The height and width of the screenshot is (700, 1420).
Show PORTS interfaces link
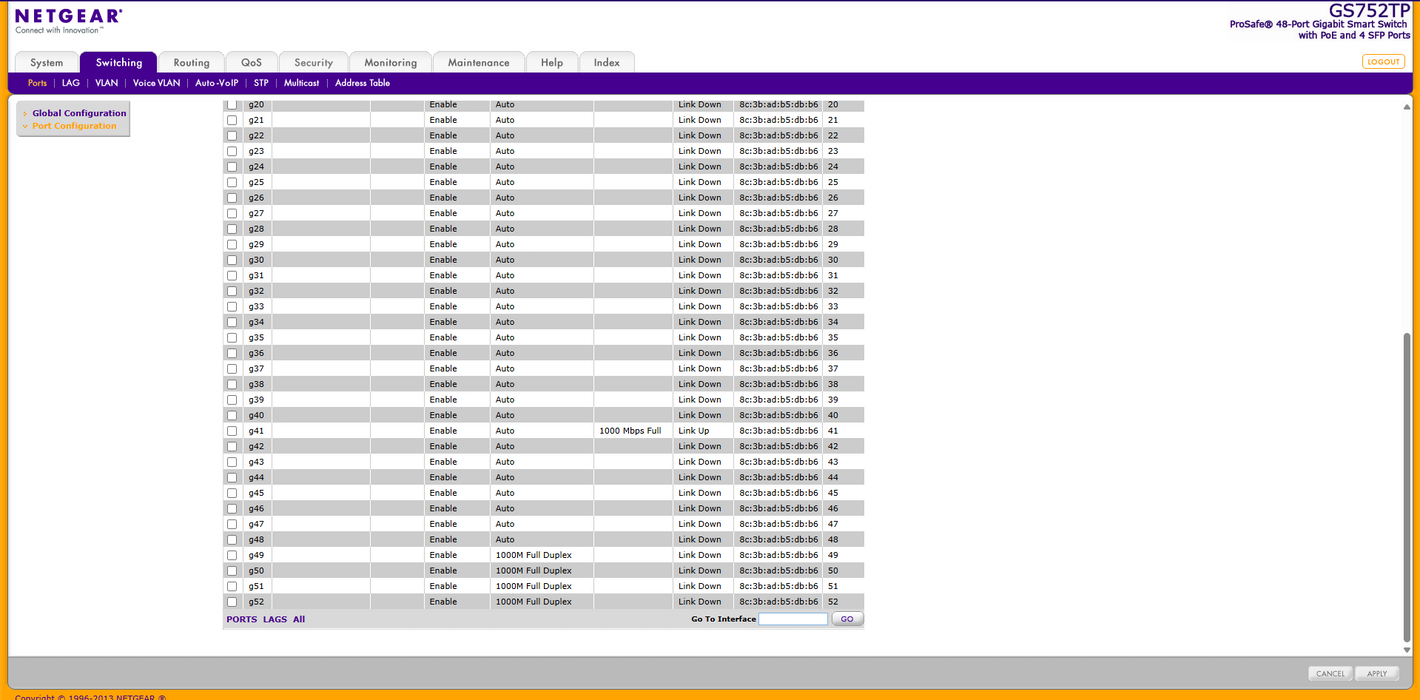241,620
